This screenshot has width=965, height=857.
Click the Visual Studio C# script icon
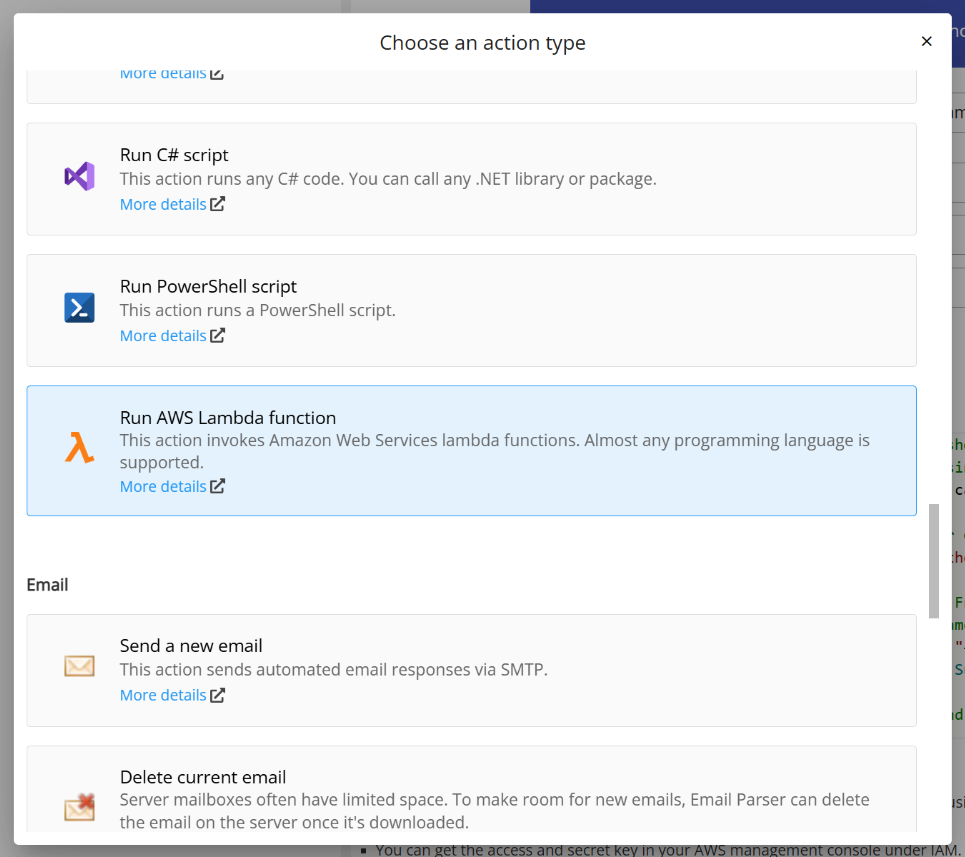click(x=79, y=175)
